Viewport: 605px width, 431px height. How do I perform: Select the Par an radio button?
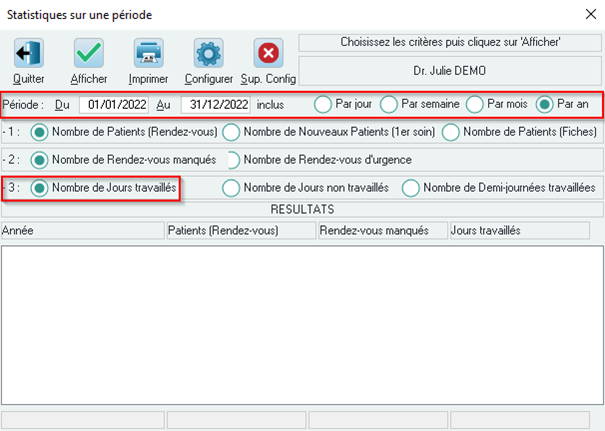pyautogui.click(x=544, y=104)
